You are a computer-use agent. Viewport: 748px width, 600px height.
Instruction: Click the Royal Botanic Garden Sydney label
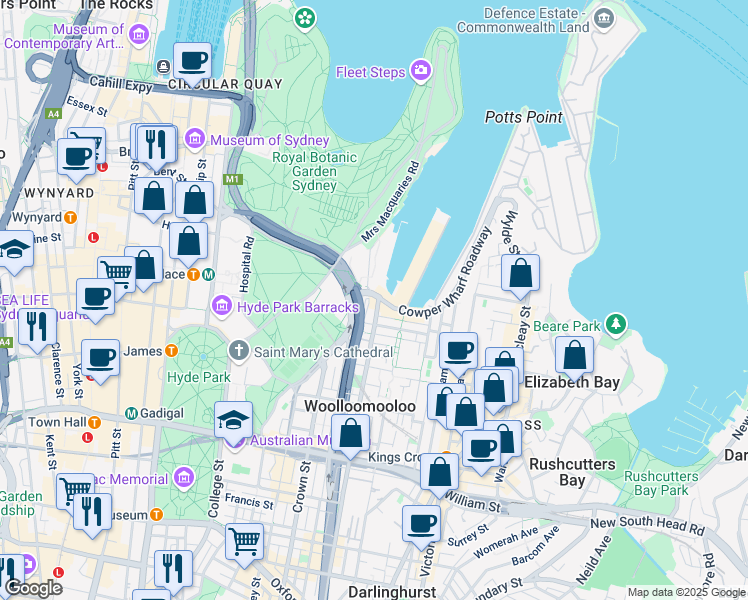point(314,171)
